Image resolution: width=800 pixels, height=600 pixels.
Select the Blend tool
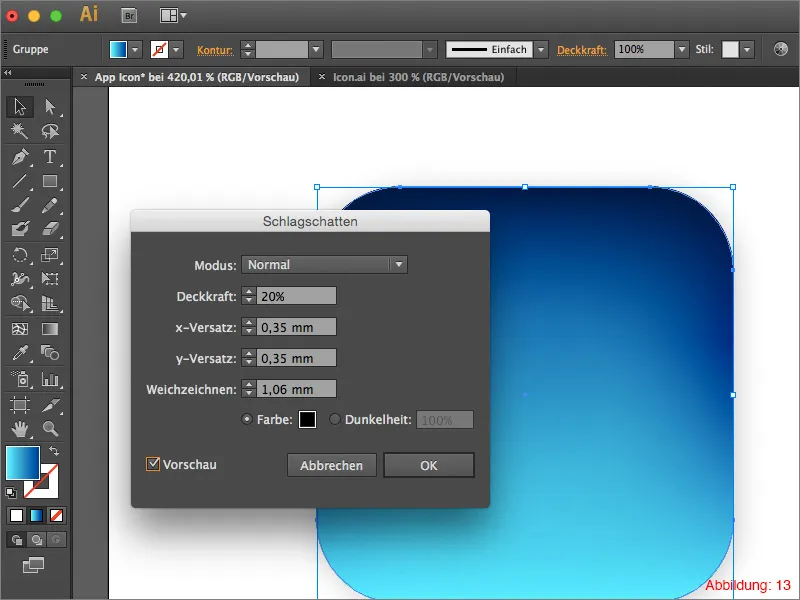pos(50,353)
